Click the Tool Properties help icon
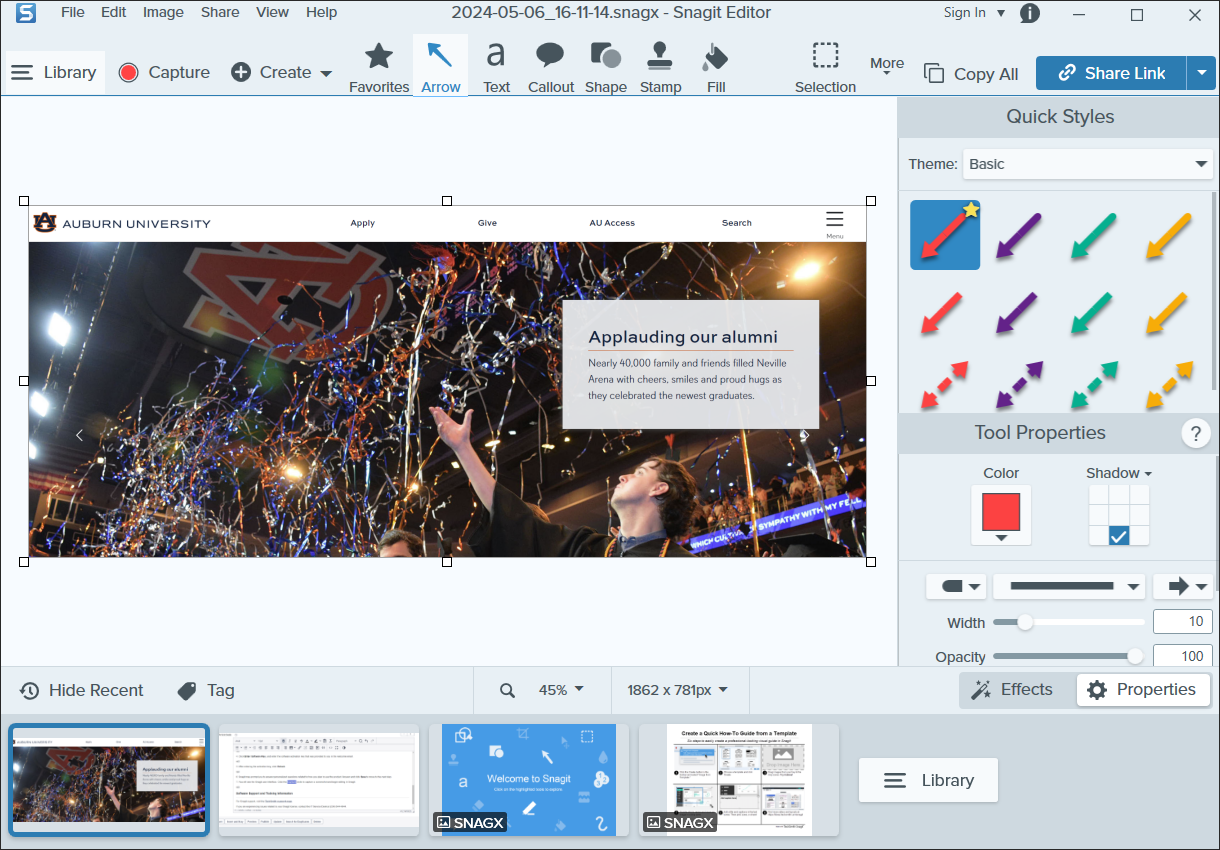The height and width of the screenshot is (850, 1220). (x=1196, y=433)
